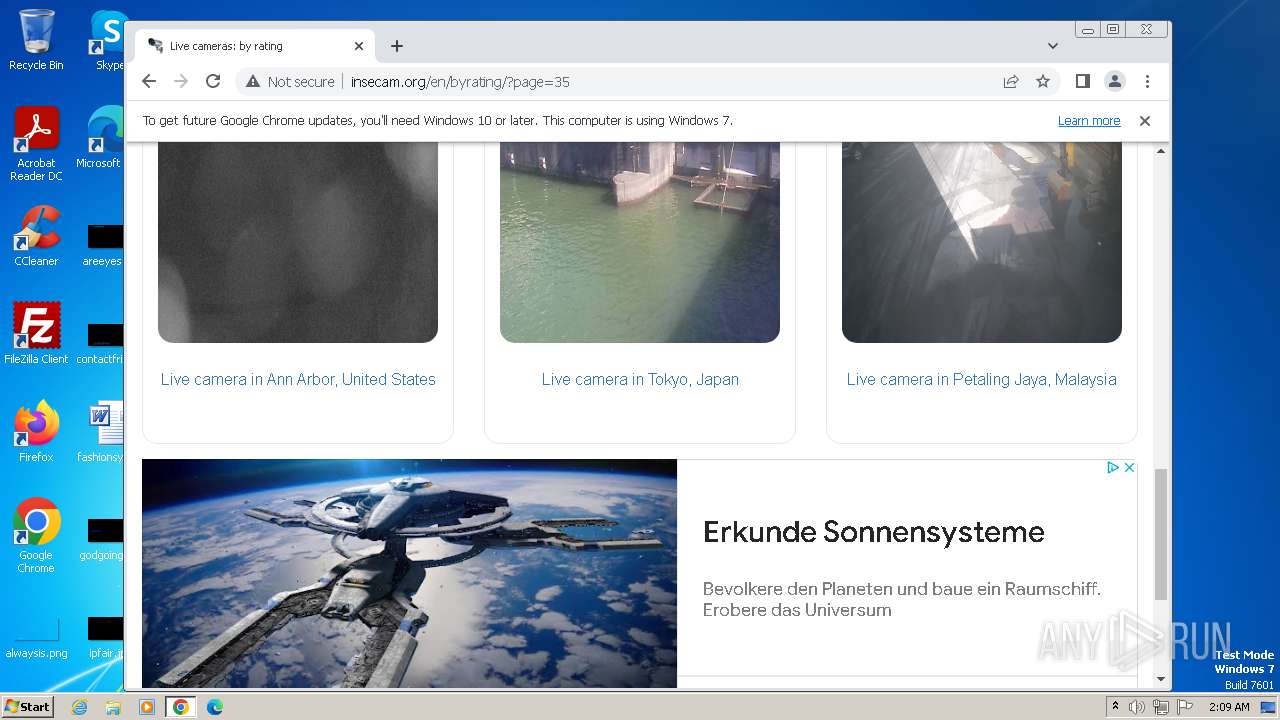Launch FileZilla Client from the desktop
Viewport: 1280px width, 720px height.
coord(36,333)
